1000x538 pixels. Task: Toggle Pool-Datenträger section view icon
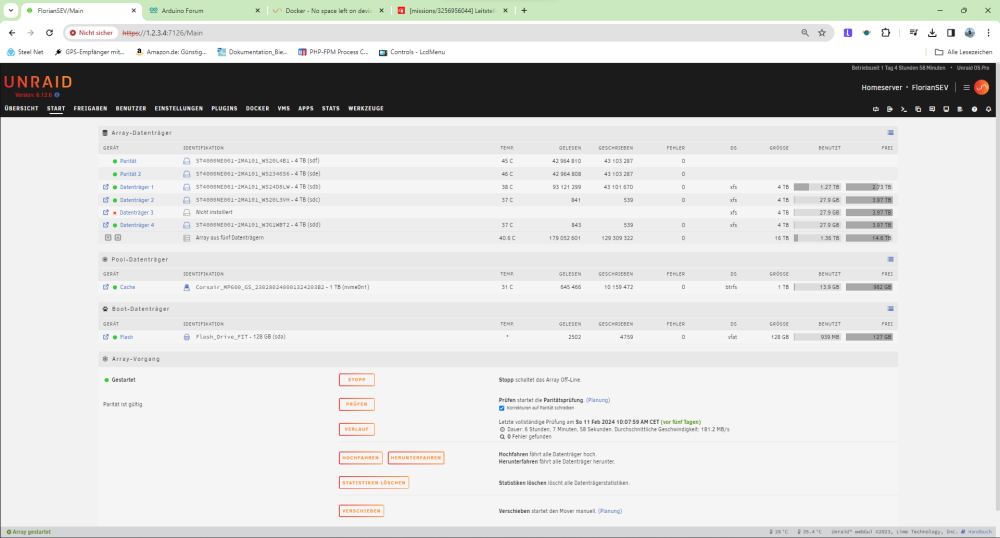(x=890, y=259)
